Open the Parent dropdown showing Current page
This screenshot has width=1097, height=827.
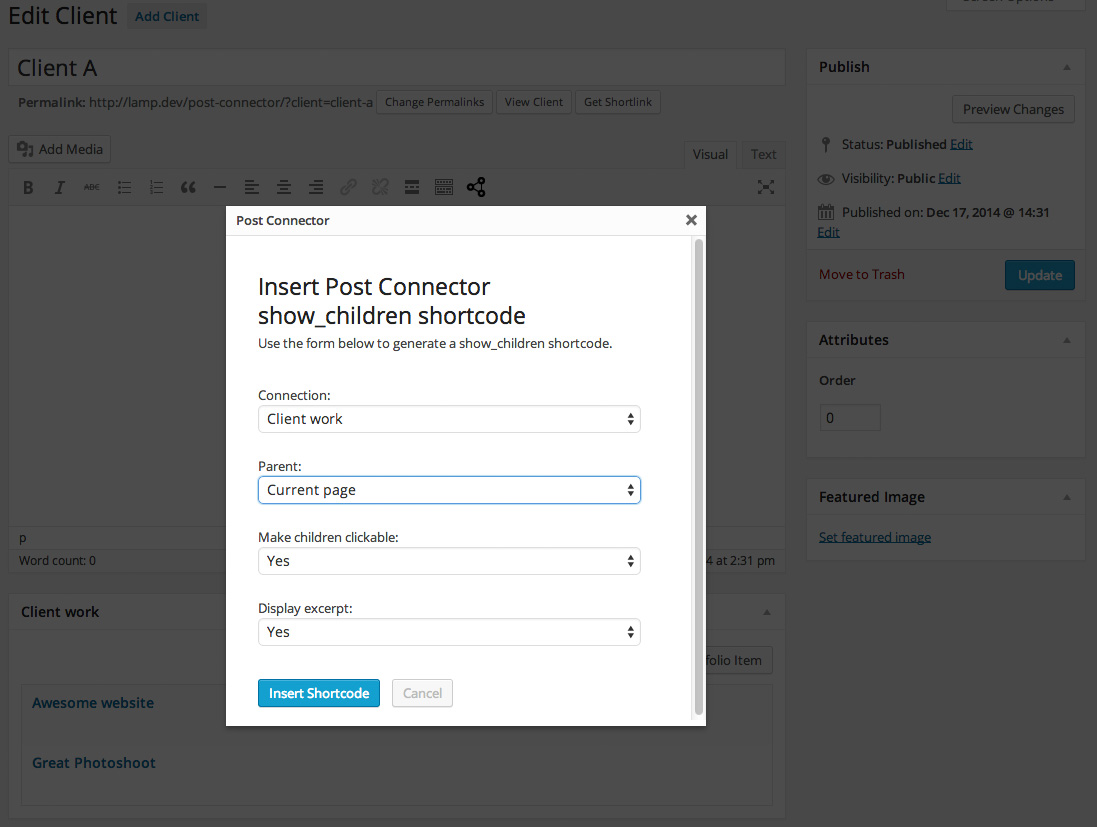click(x=449, y=490)
